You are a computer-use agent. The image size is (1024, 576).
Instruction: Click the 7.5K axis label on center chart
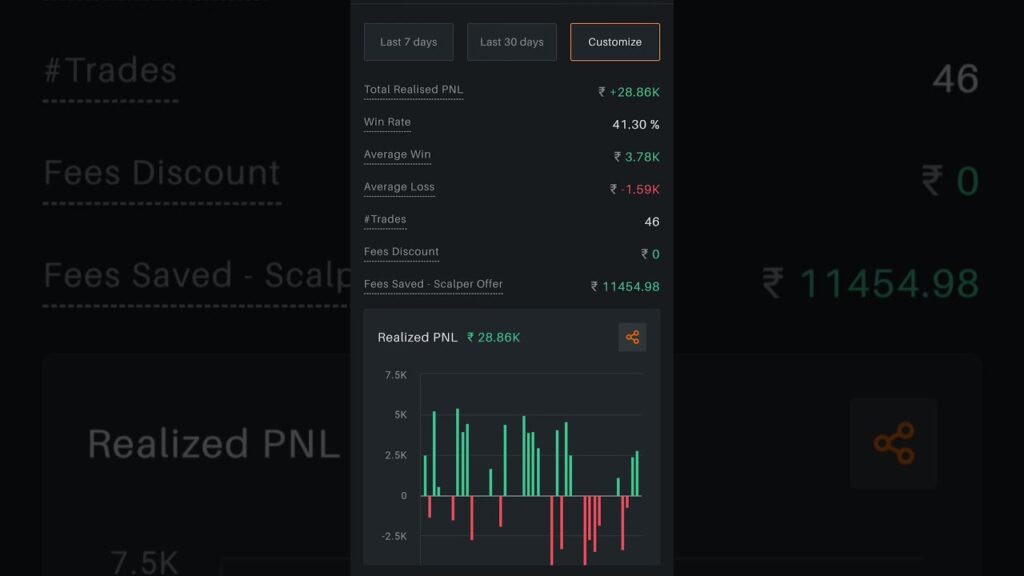(395, 375)
